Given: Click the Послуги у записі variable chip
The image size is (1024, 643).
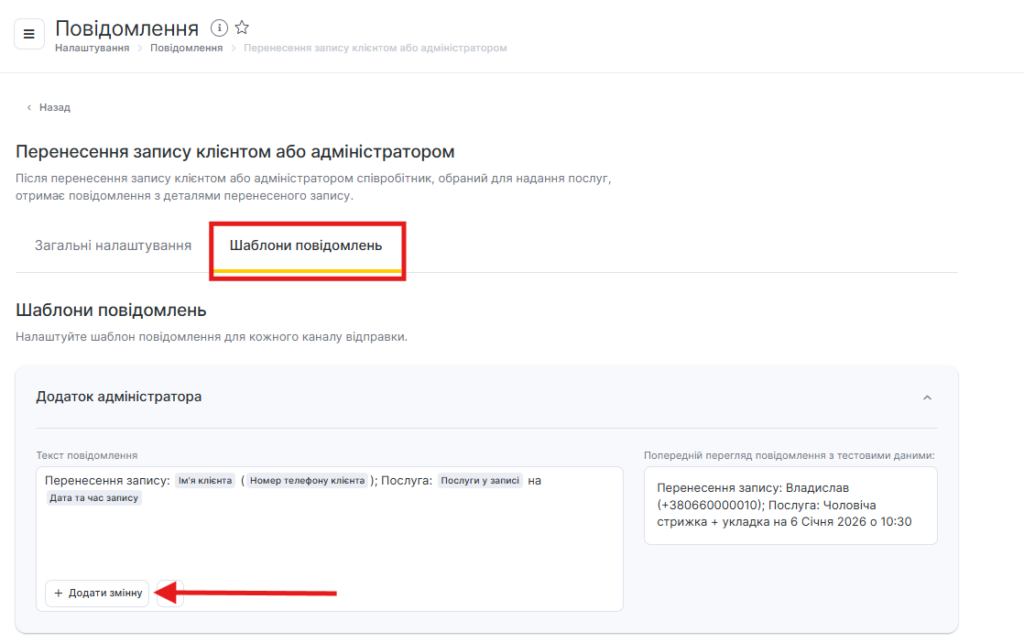Looking at the screenshot, I should pos(480,481).
